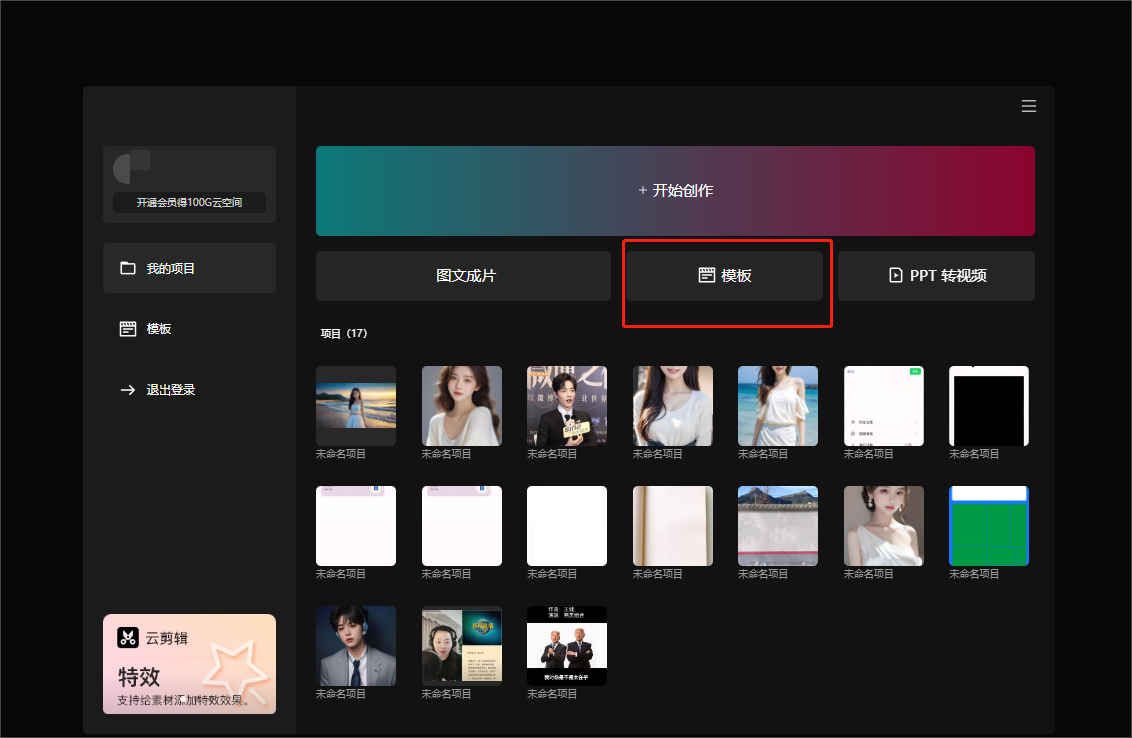Image resolution: width=1132 pixels, height=738 pixels.
Task: Click the arrow icon next to 退出登录
Action: [128, 390]
